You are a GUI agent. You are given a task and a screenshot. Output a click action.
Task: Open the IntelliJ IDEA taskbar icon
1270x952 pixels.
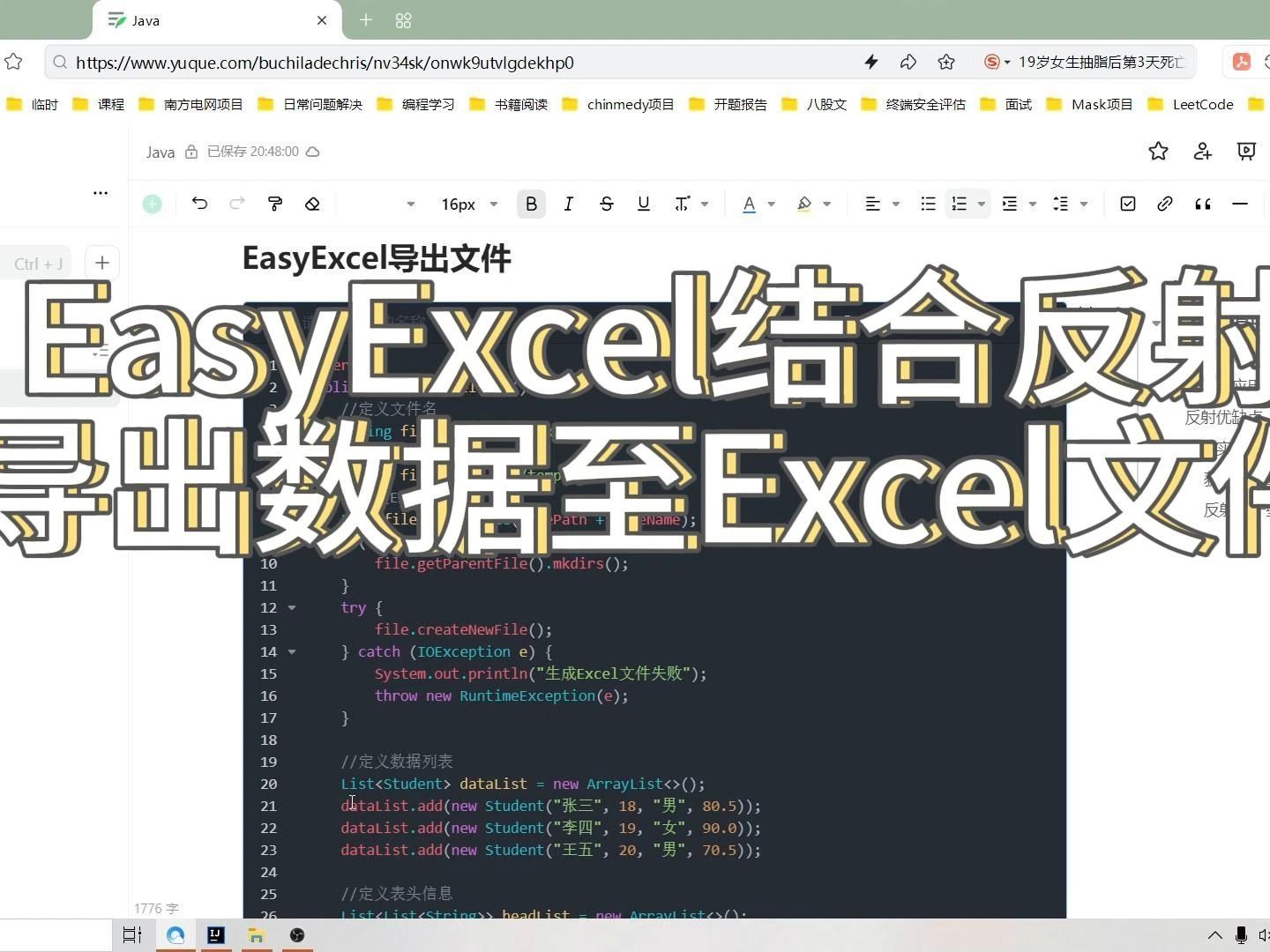pos(215,935)
